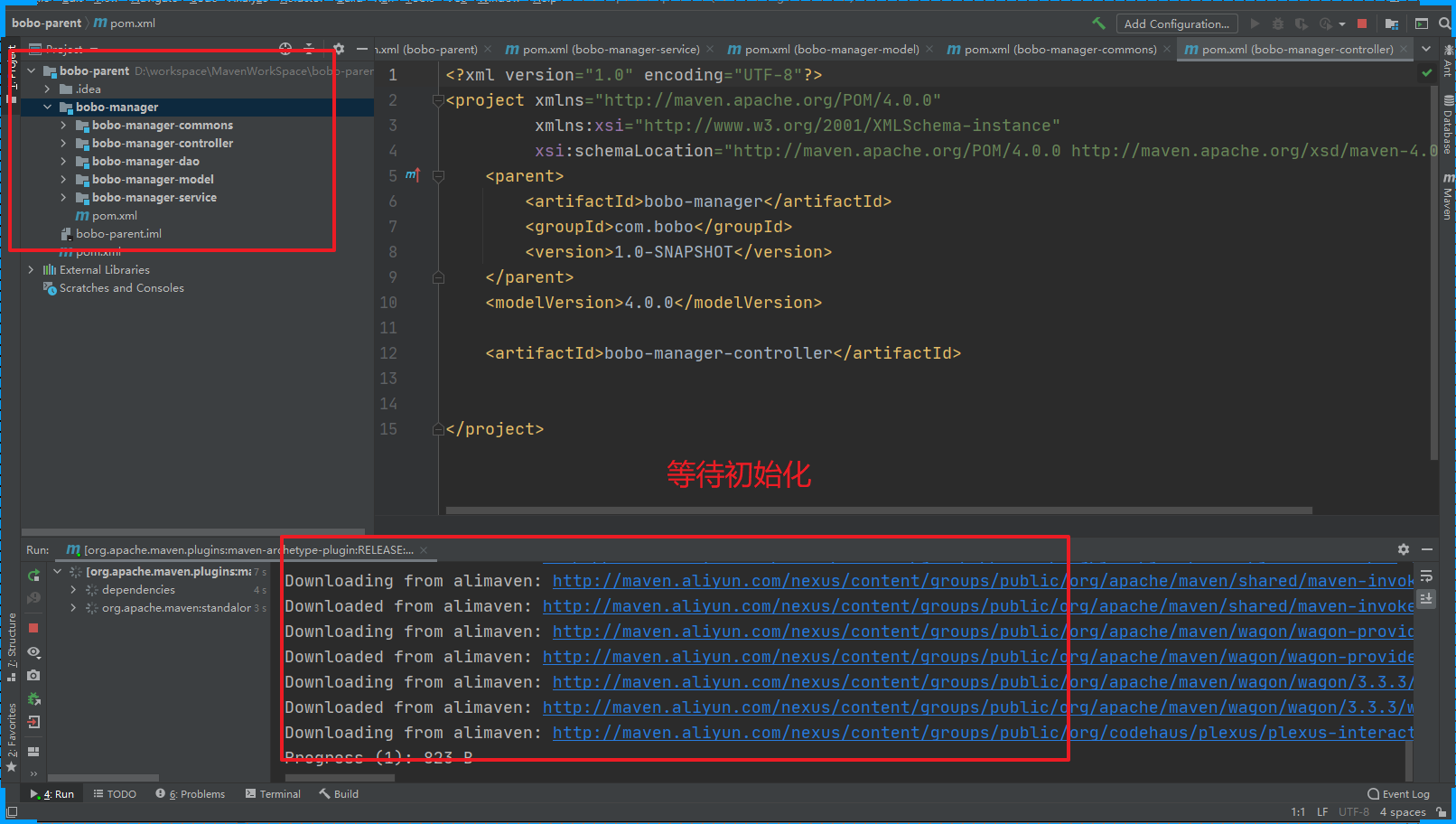Click the Collapse All icon in Project panel
This screenshot has width=1456, height=824.
[x=309, y=49]
